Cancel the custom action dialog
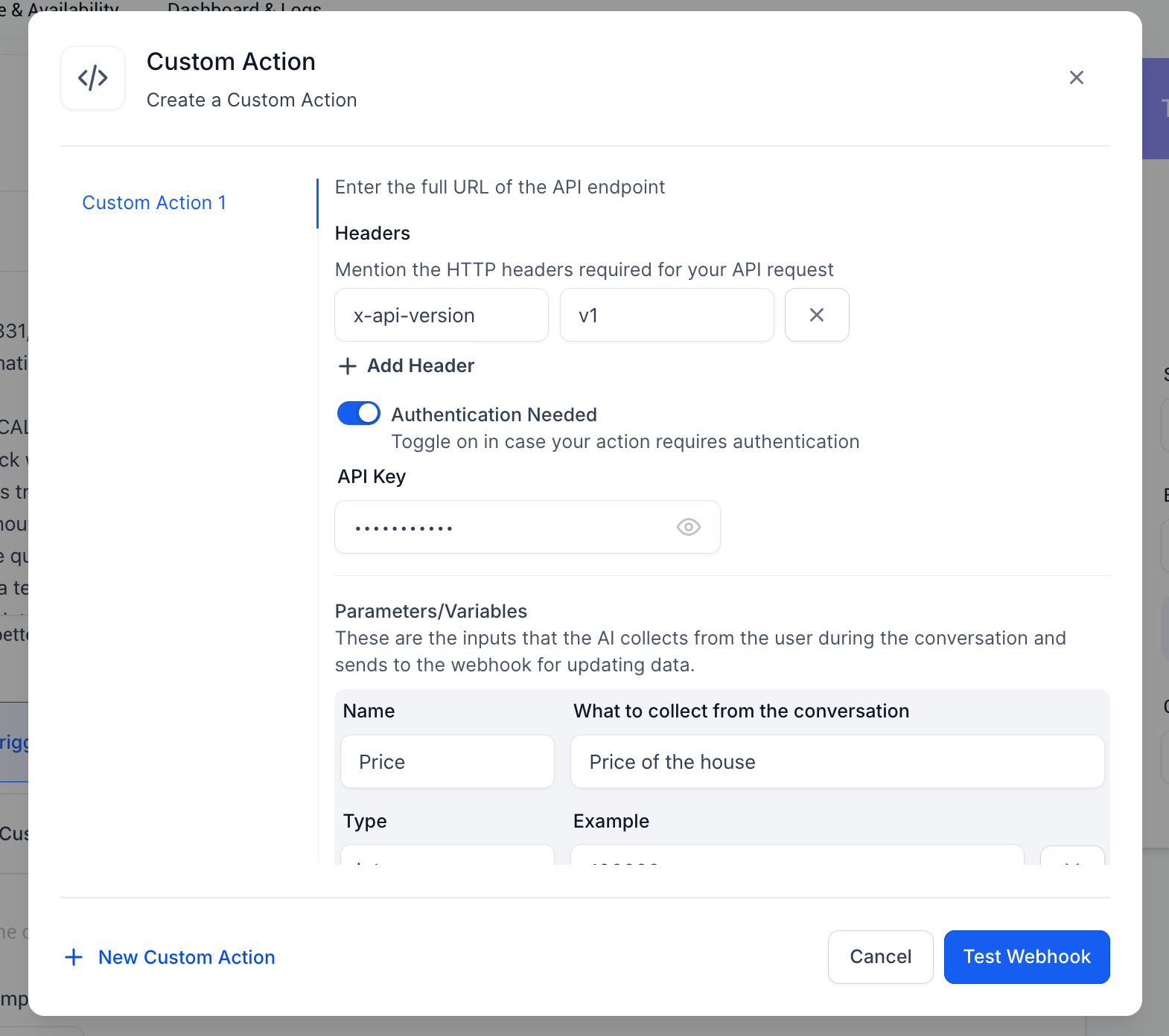 point(880,956)
